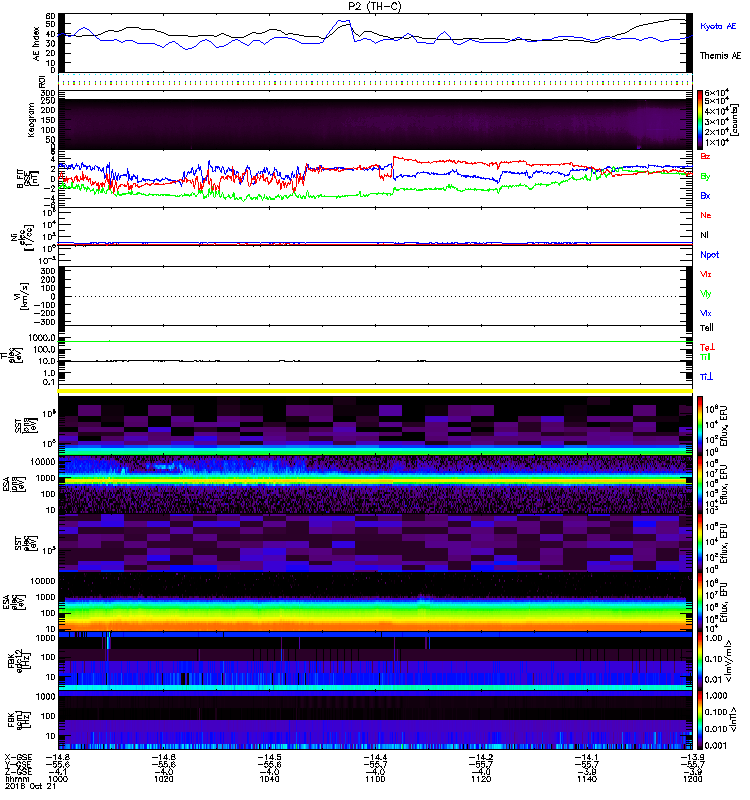
Task: Click the hhmm row label
Action: [x=15, y=779]
